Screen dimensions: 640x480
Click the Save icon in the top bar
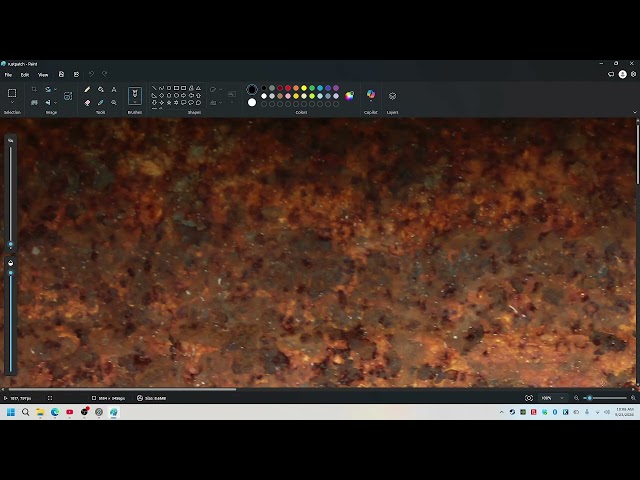pyautogui.click(x=61, y=74)
